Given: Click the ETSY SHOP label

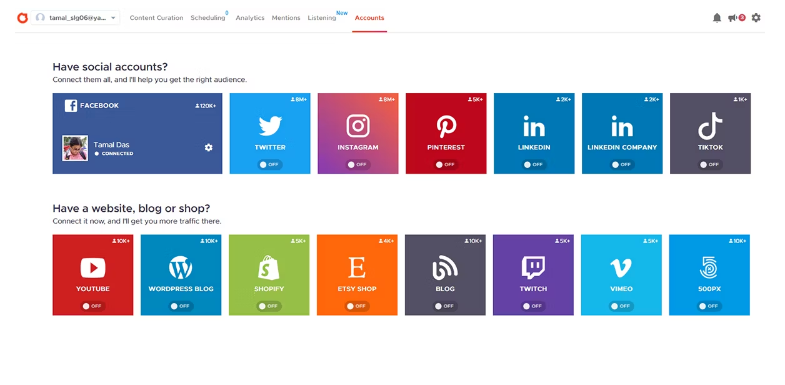Looking at the screenshot, I should click(x=357, y=289).
